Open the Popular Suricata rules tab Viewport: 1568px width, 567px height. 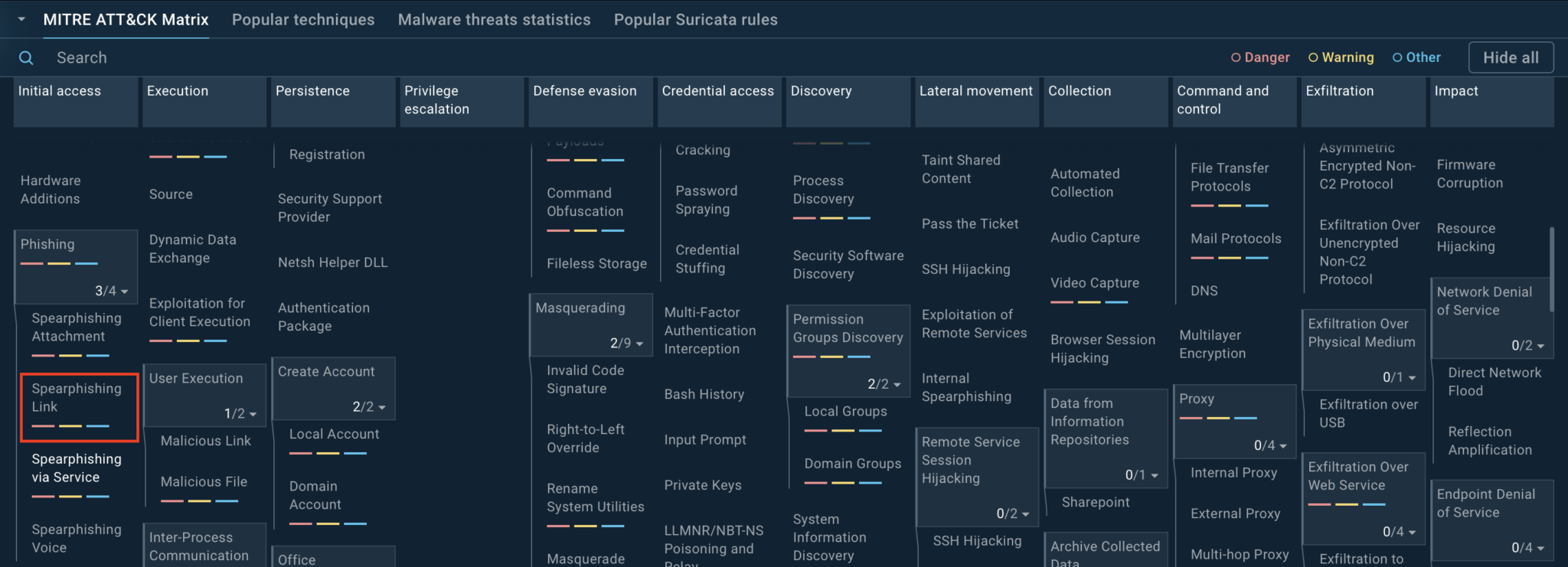(x=695, y=20)
